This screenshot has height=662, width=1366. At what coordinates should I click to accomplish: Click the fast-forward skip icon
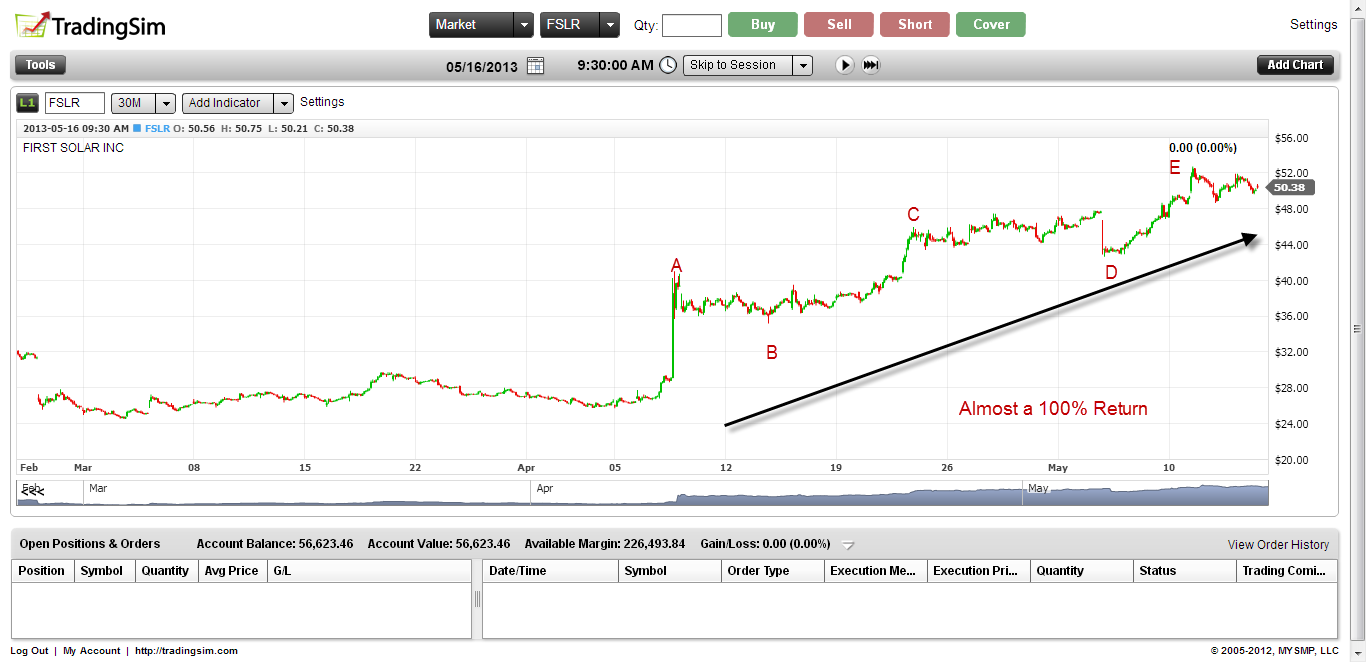coord(871,65)
